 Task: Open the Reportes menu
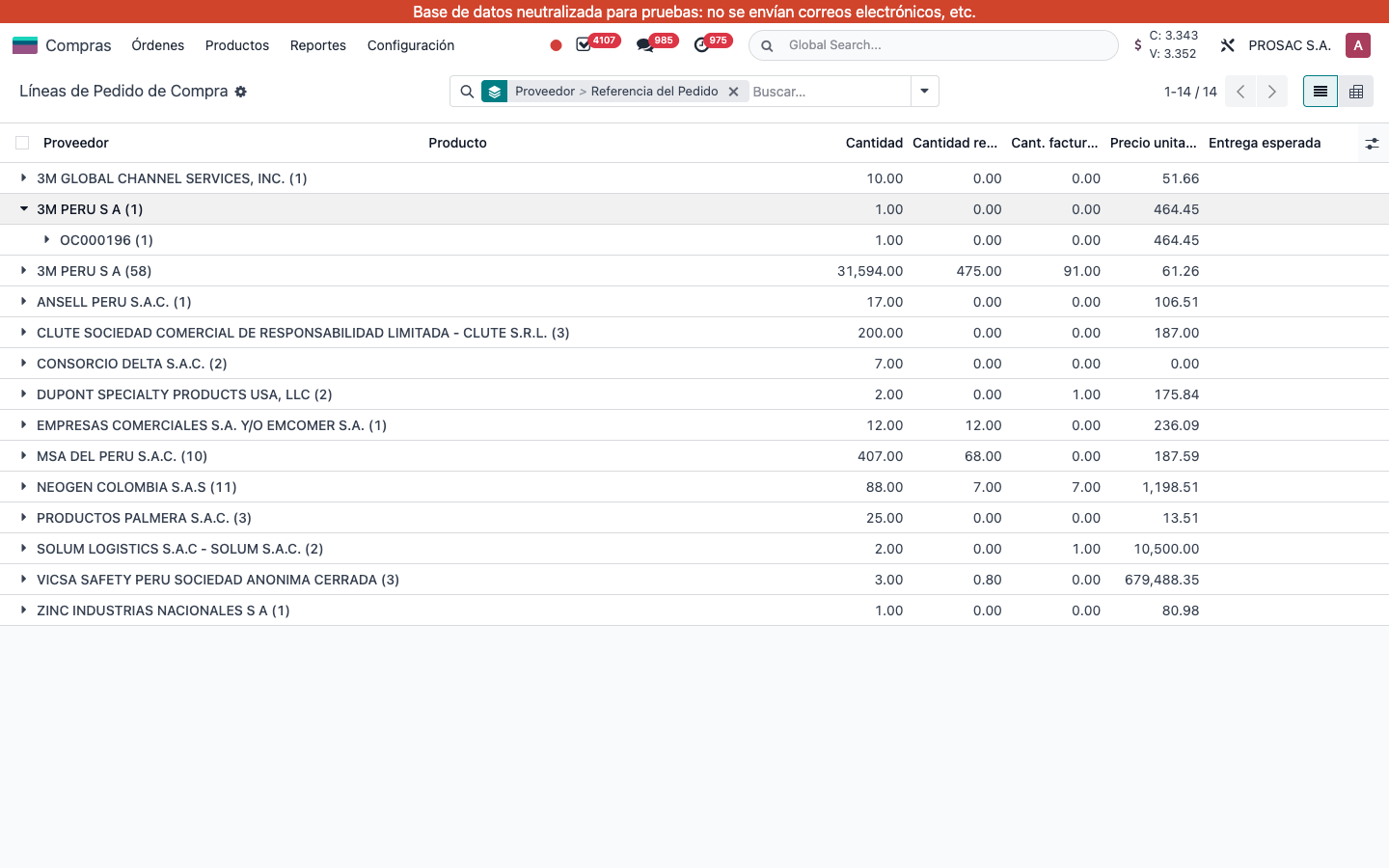[318, 45]
